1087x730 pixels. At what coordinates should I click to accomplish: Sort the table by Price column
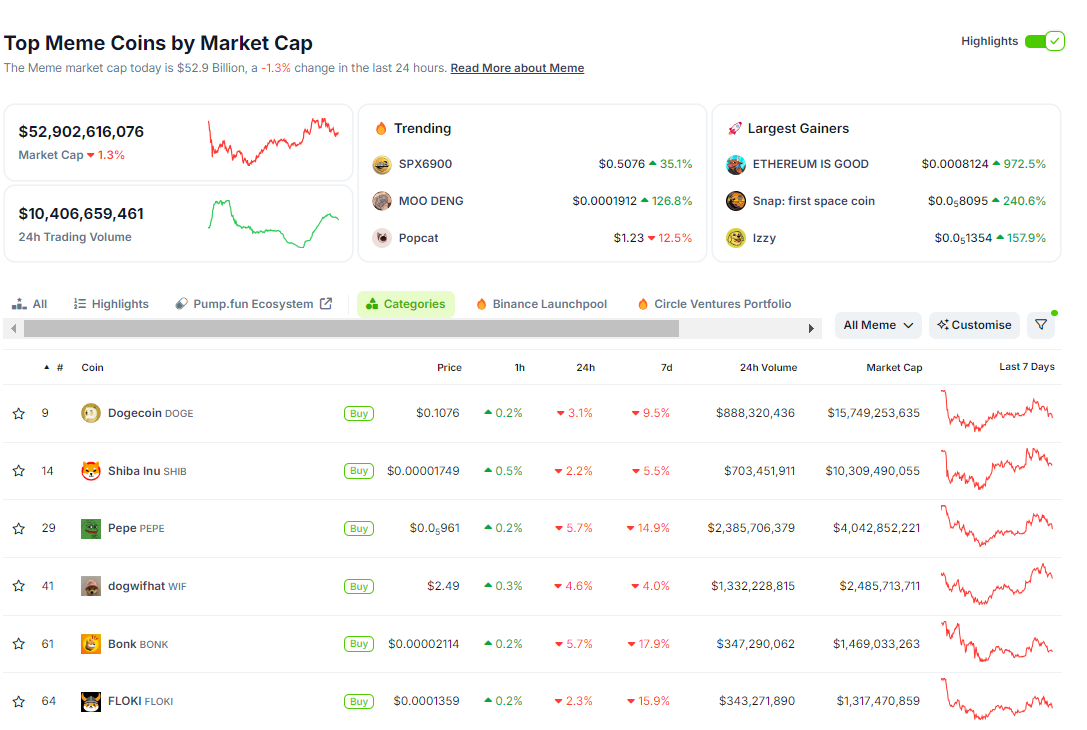click(x=449, y=367)
